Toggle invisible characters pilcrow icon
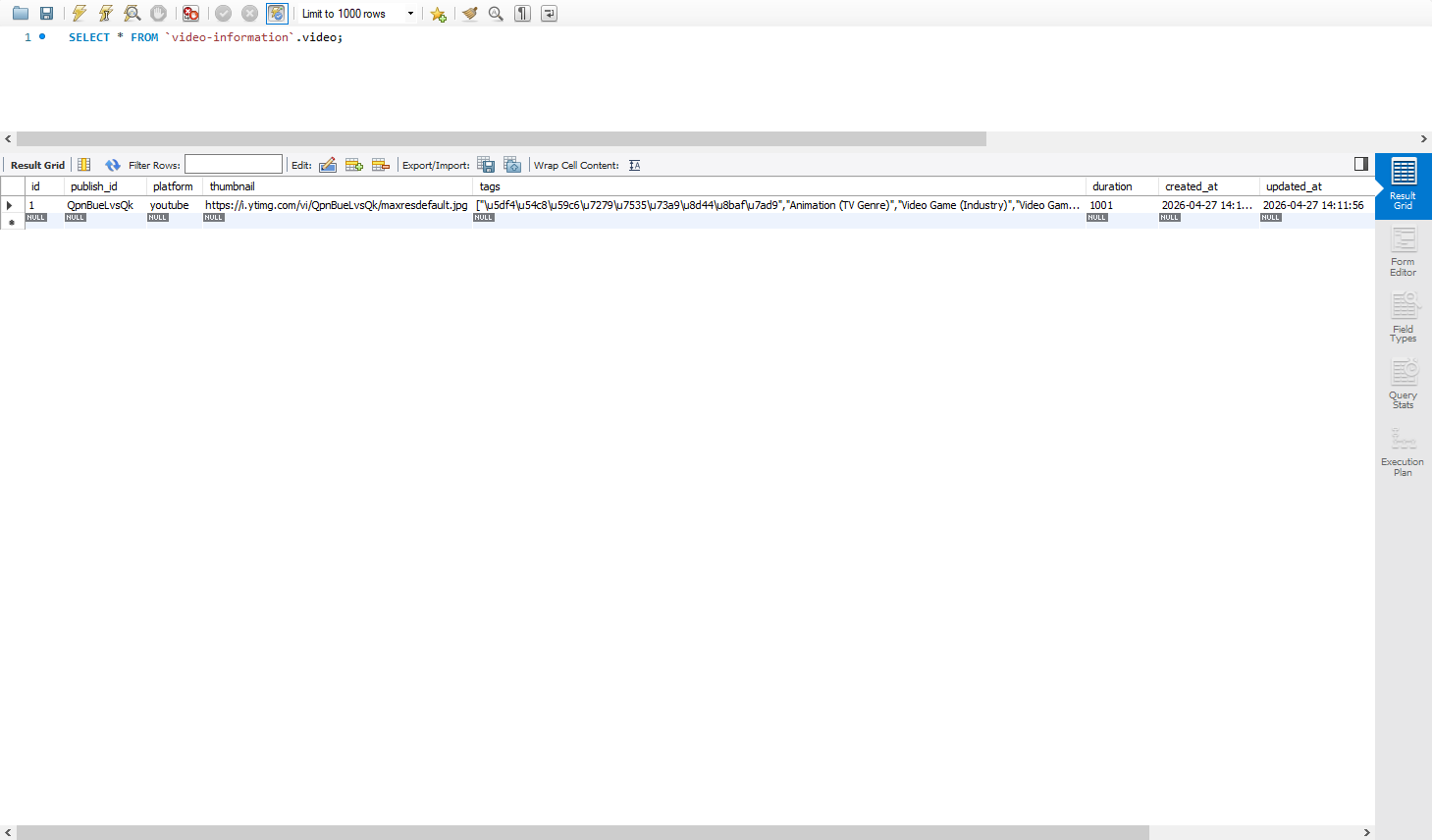The image size is (1432, 840). coord(523,14)
